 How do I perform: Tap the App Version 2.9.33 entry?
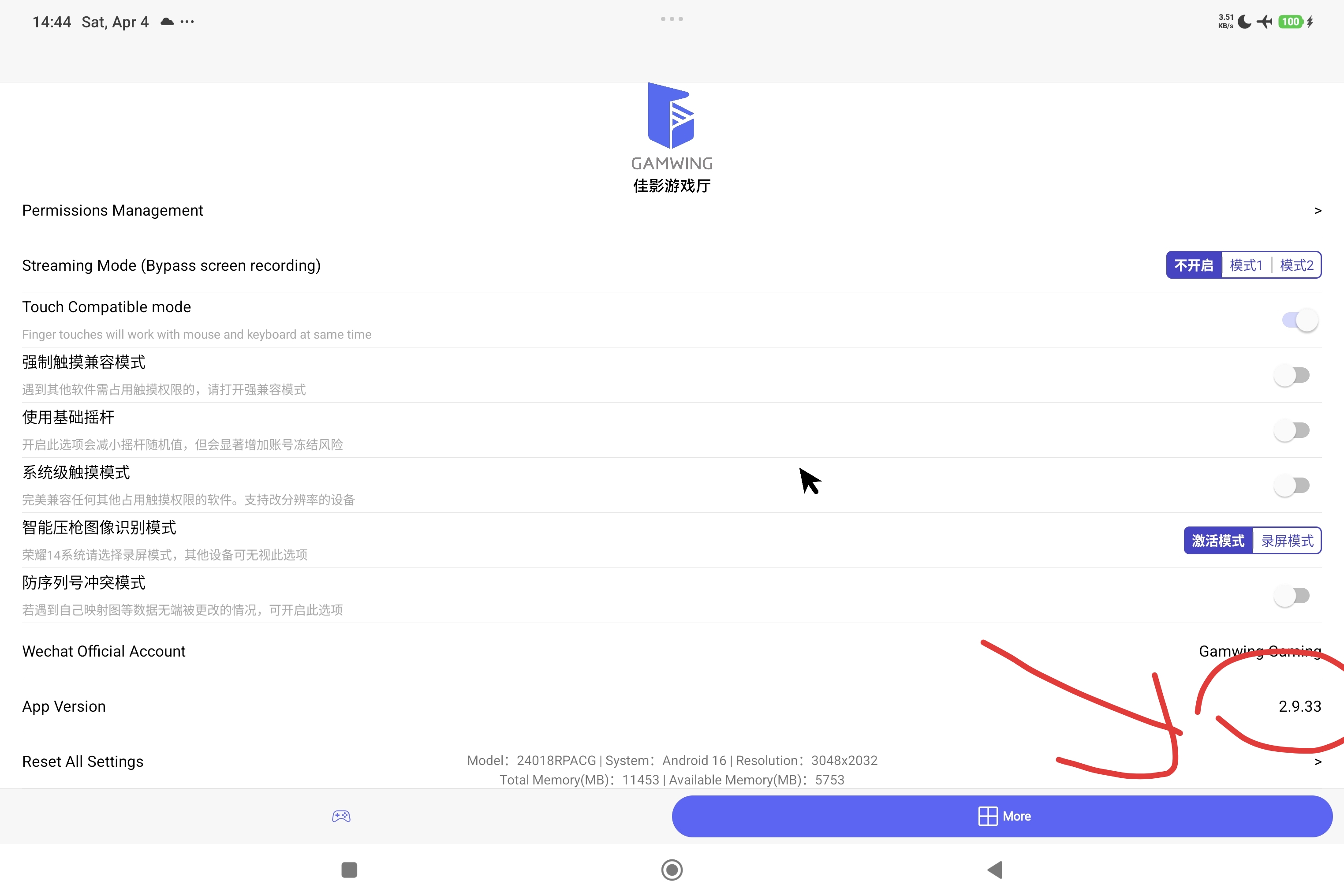(x=1299, y=706)
